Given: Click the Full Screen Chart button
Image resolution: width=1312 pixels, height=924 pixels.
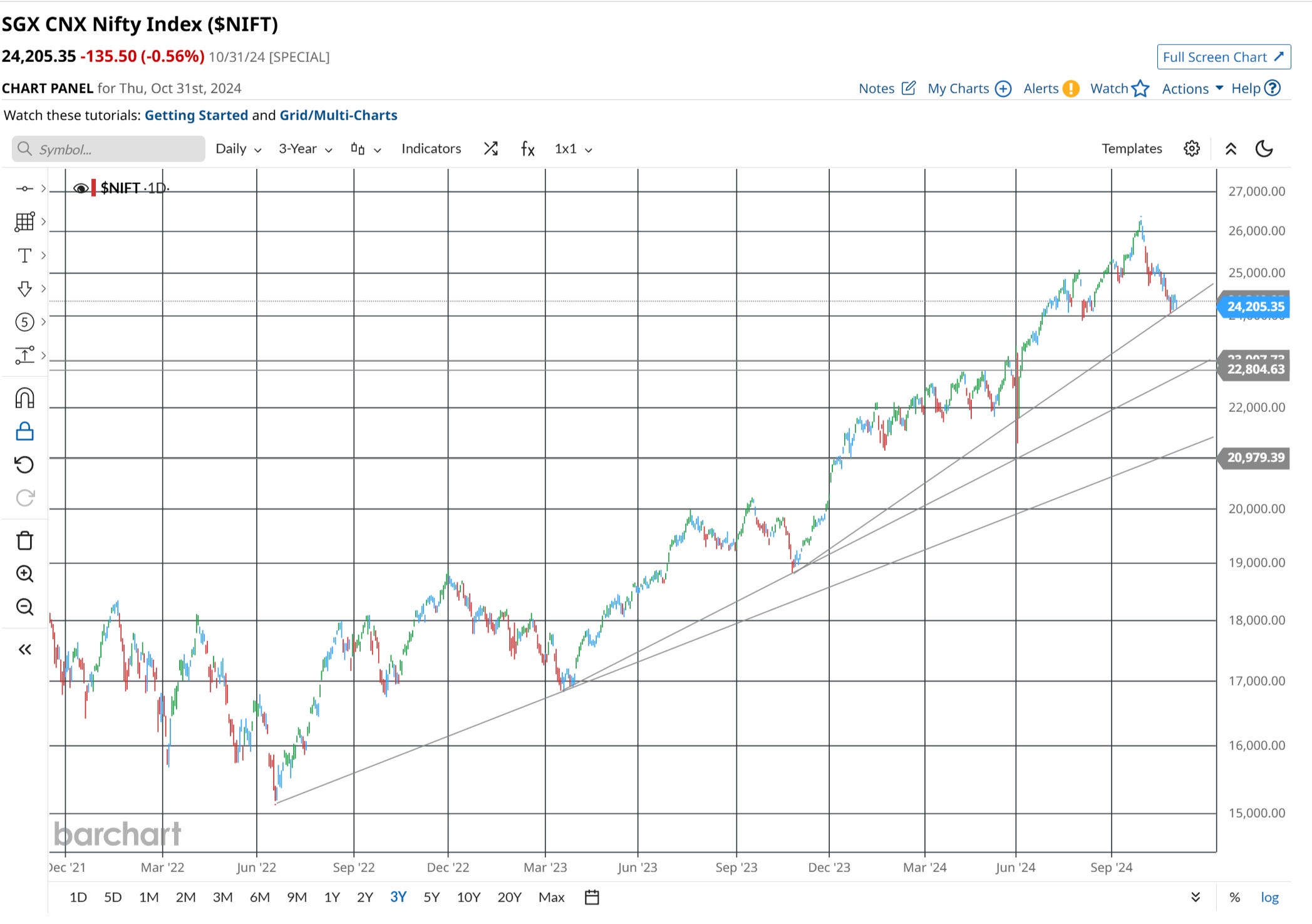Looking at the screenshot, I should coord(1223,57).
